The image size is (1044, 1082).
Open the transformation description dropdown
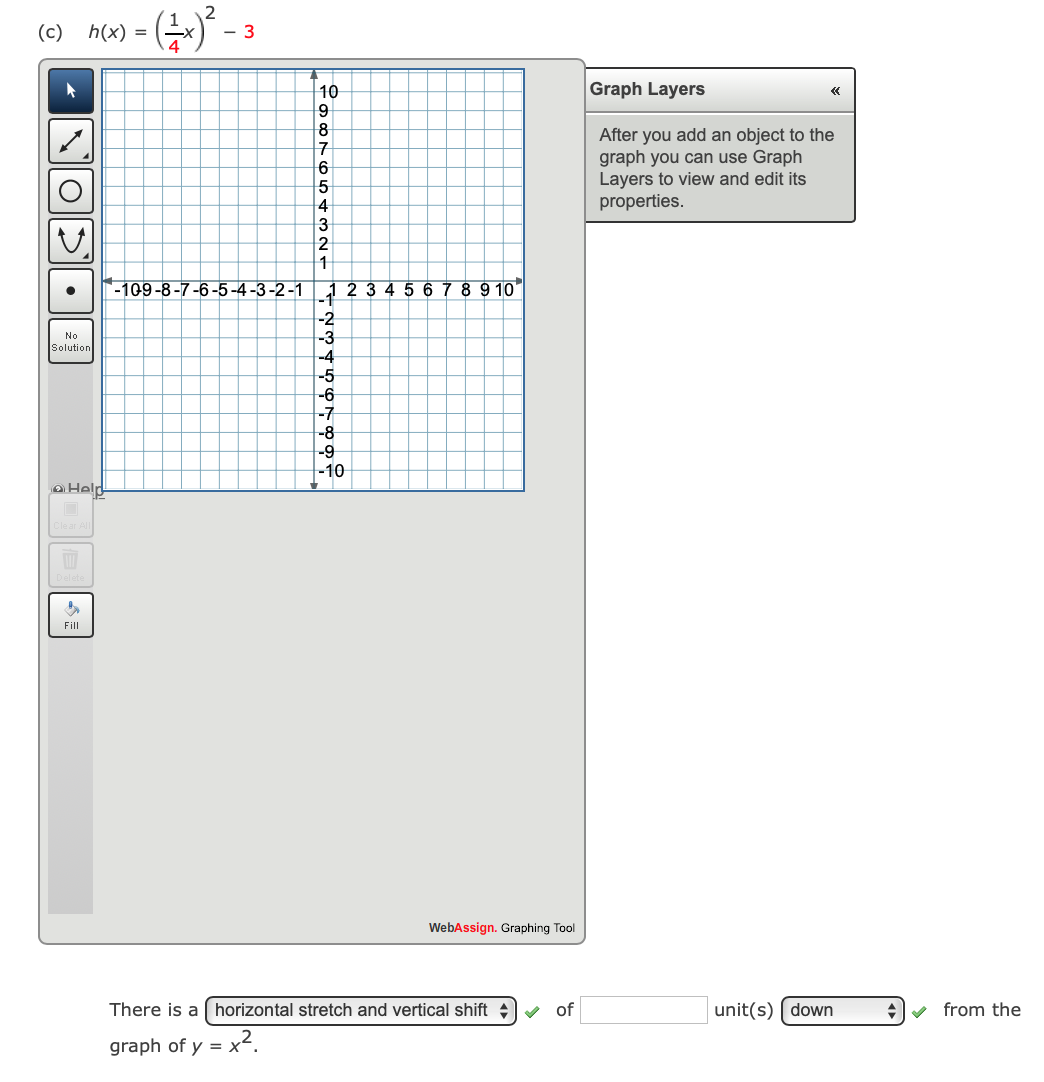360,1010
